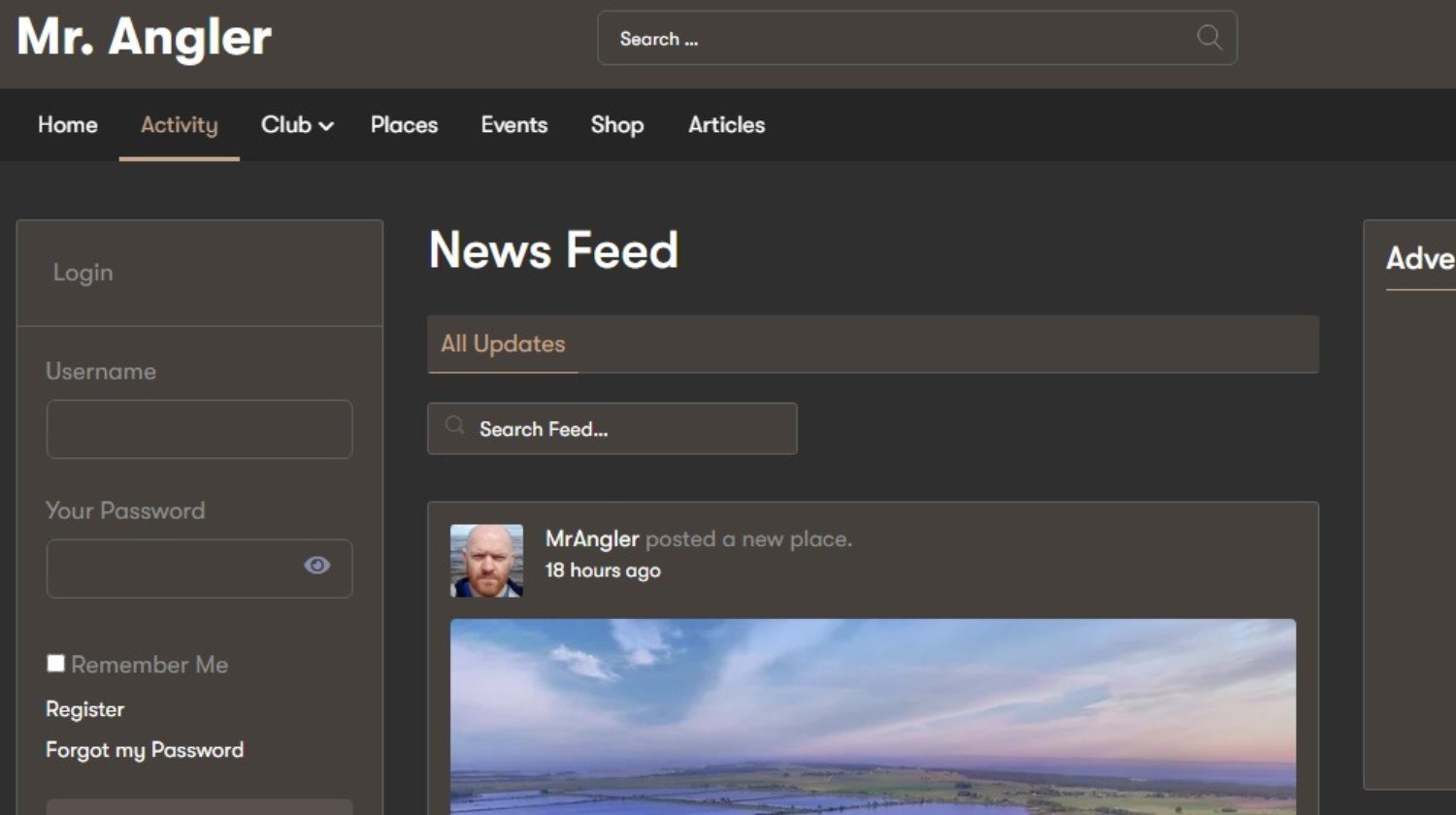
Task: Click the Login panel heading
Action: coord(83,273)
